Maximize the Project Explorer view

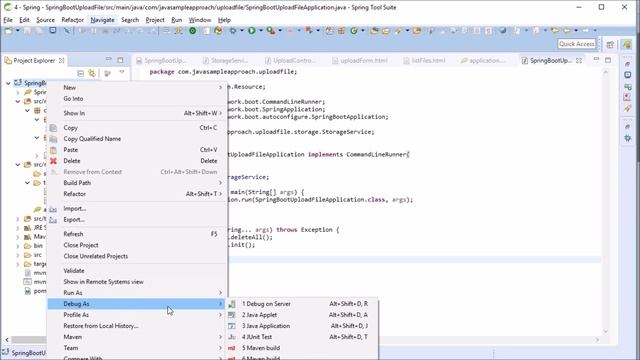tap(120, 60)
